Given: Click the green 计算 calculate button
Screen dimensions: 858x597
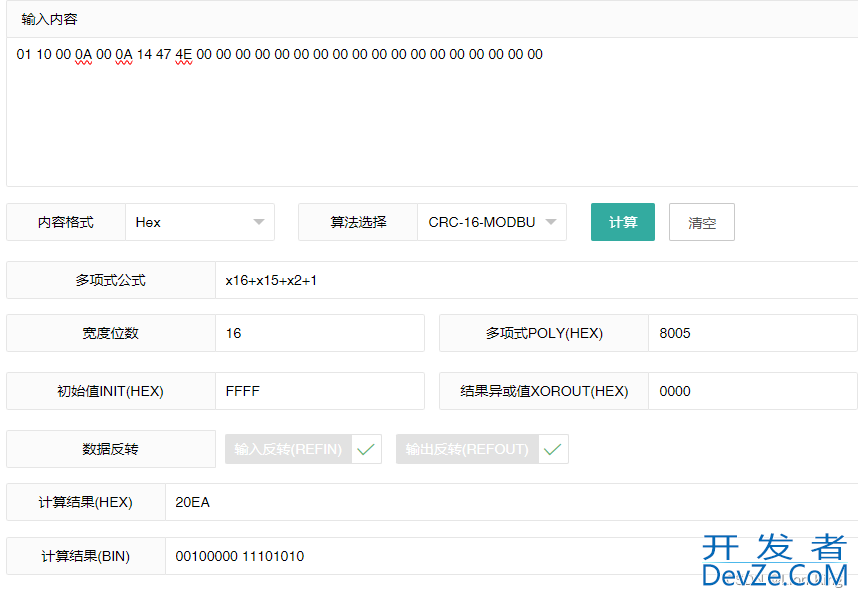Looking at the screenshot, I should (x=623, y=222).
